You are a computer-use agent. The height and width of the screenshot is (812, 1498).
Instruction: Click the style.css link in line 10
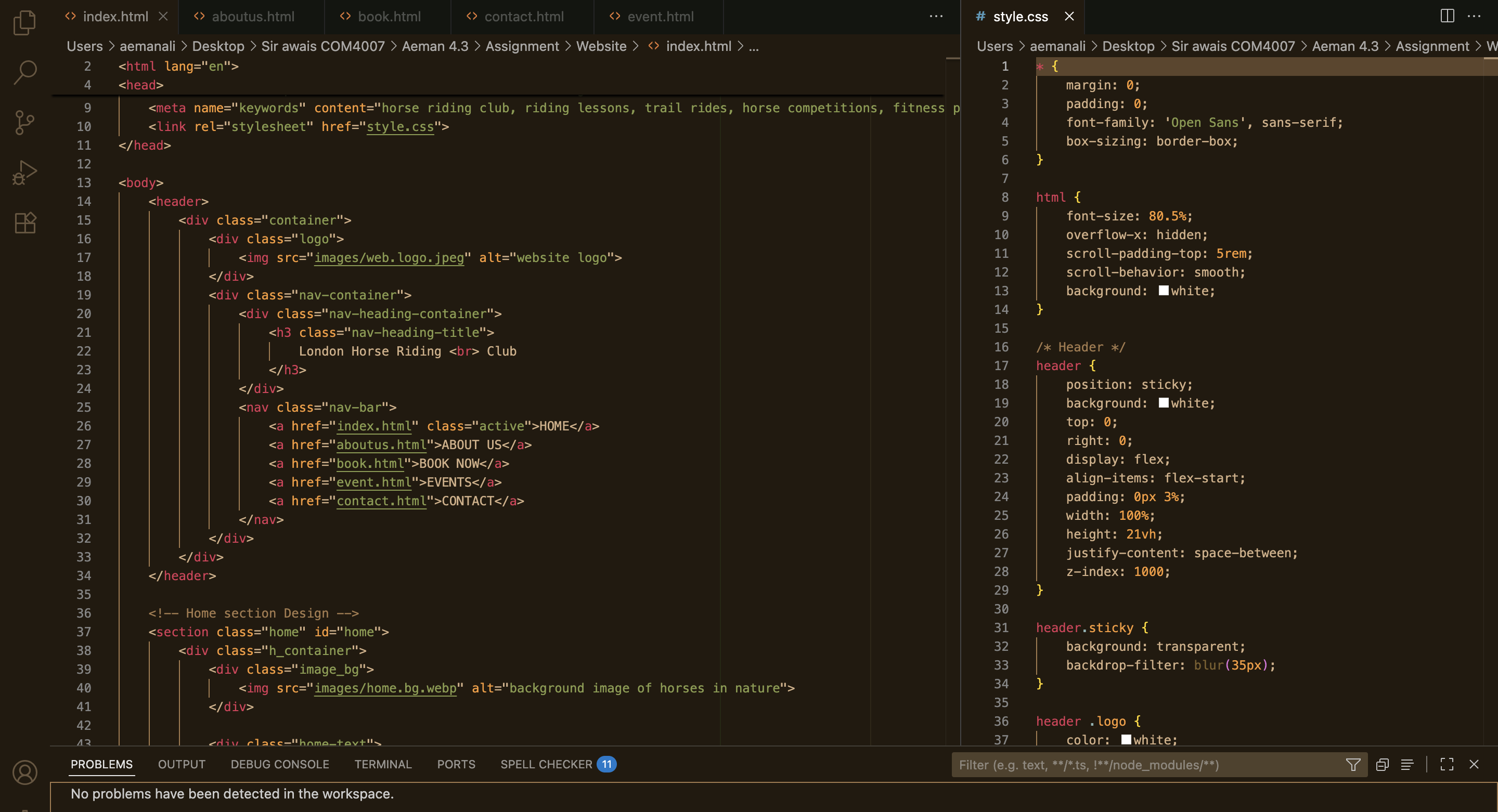(399, 127)
